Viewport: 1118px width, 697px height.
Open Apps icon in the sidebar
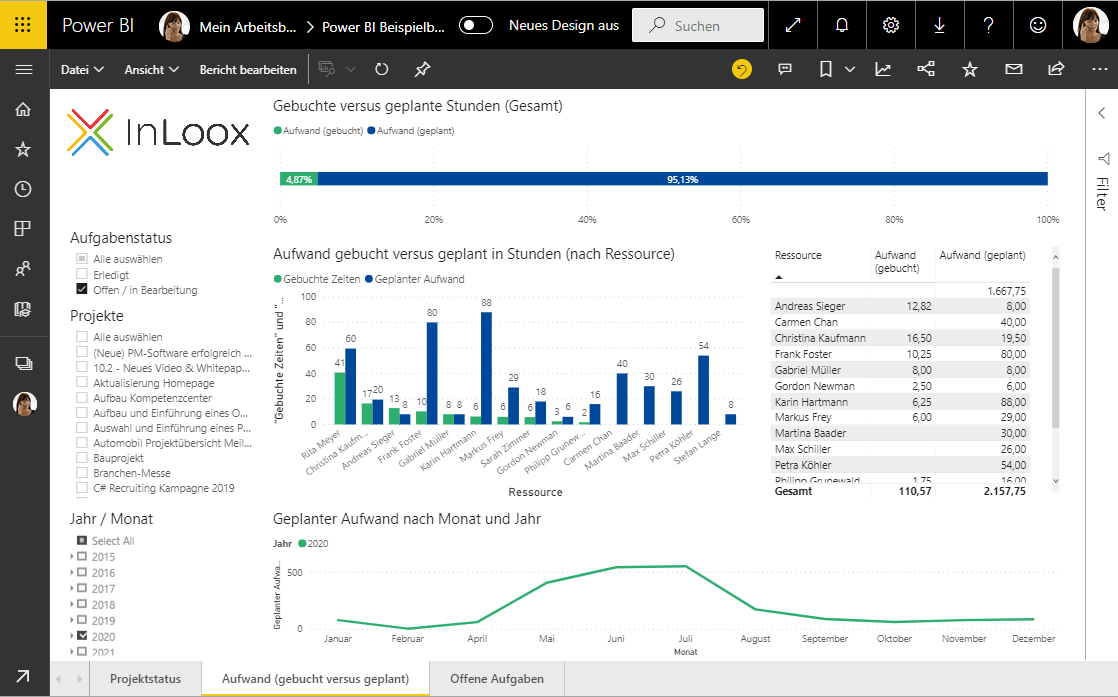(23, 229)
